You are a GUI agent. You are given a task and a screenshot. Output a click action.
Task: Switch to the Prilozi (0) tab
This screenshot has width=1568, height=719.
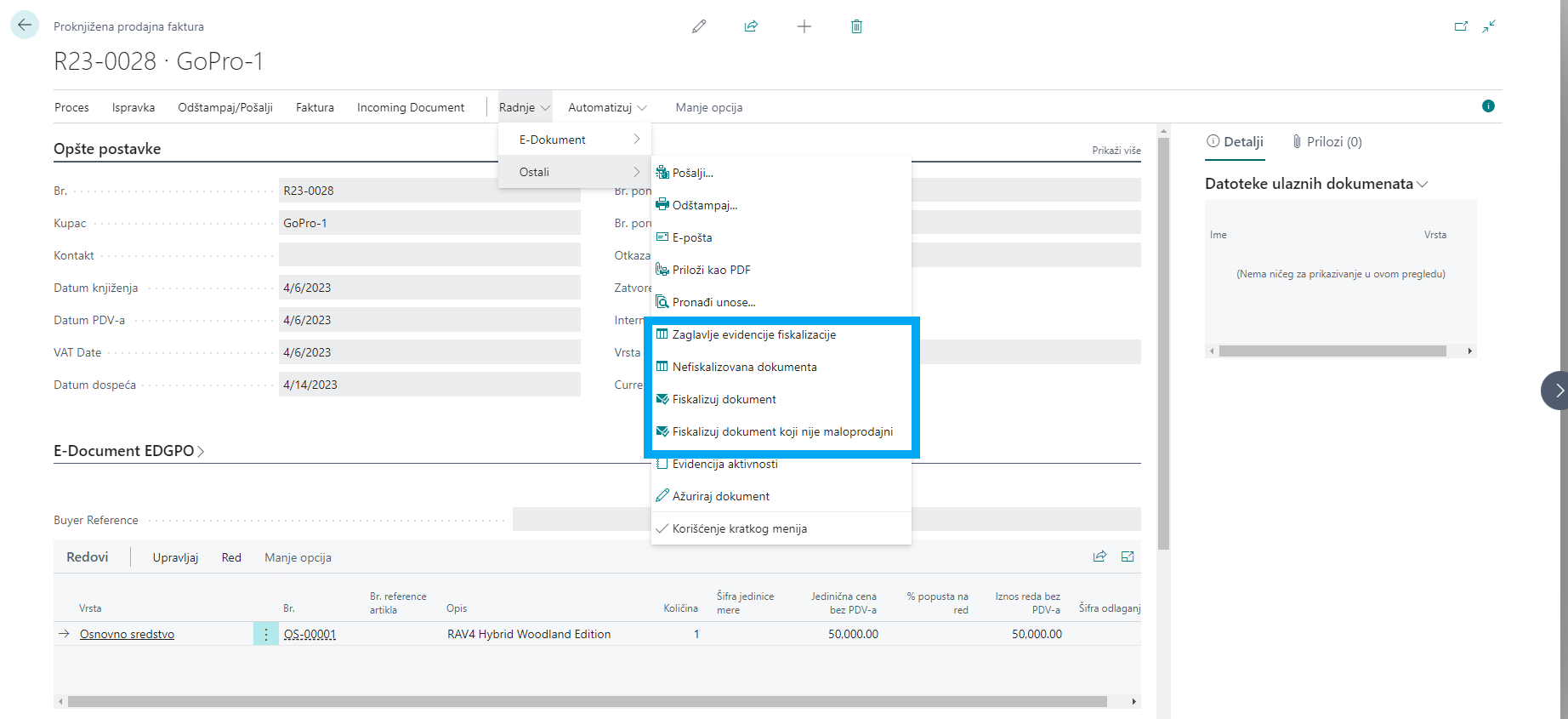(1327, 142)
